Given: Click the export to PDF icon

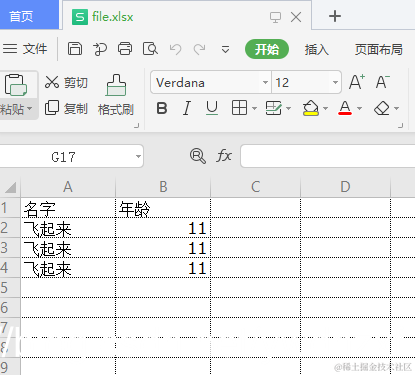Looking at the screenshot, I should click(x=100, y=49).
